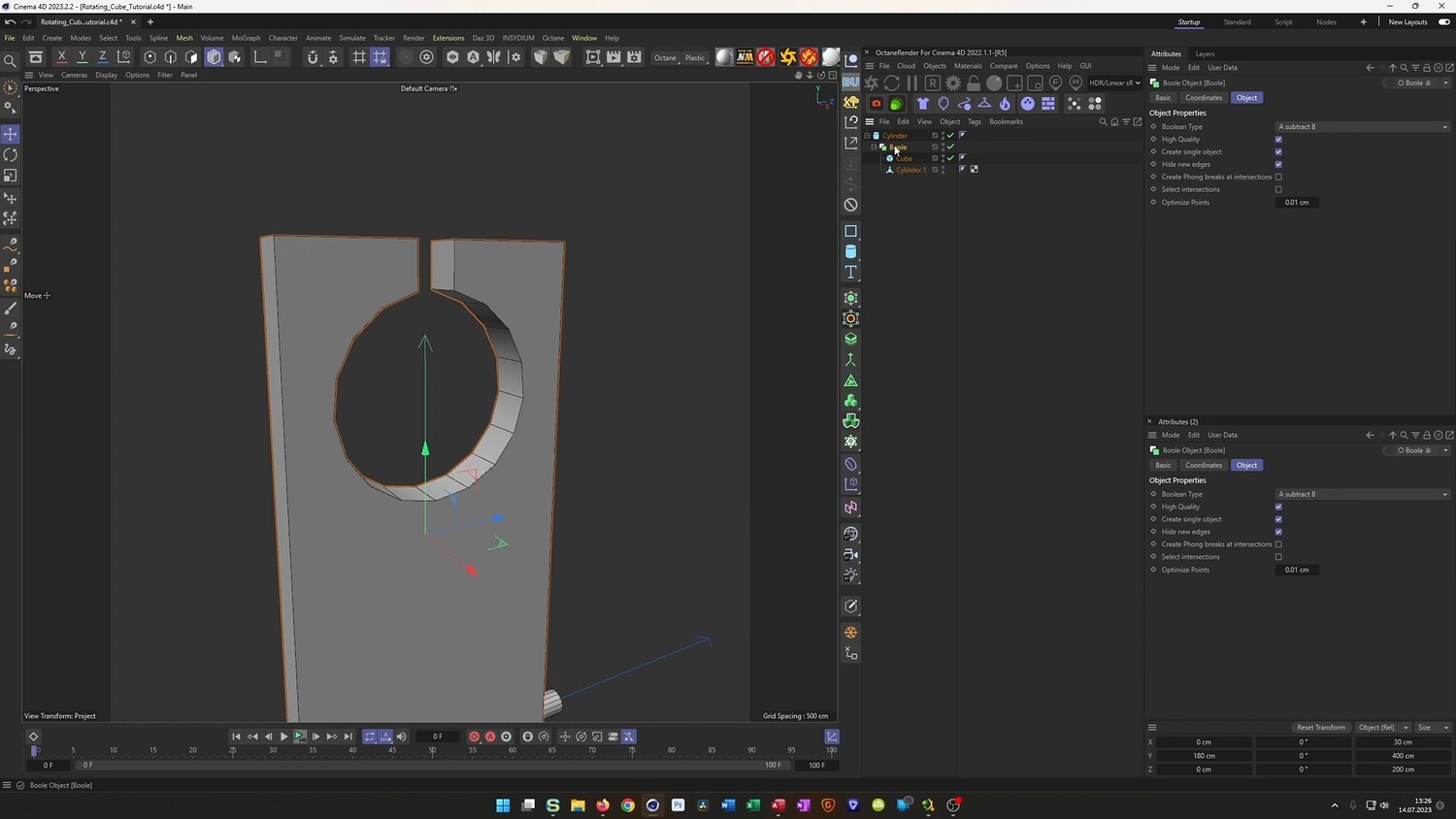
Task: Enable Create Phong breaks in top Attributes
Action: click(x=1278, y=178)
